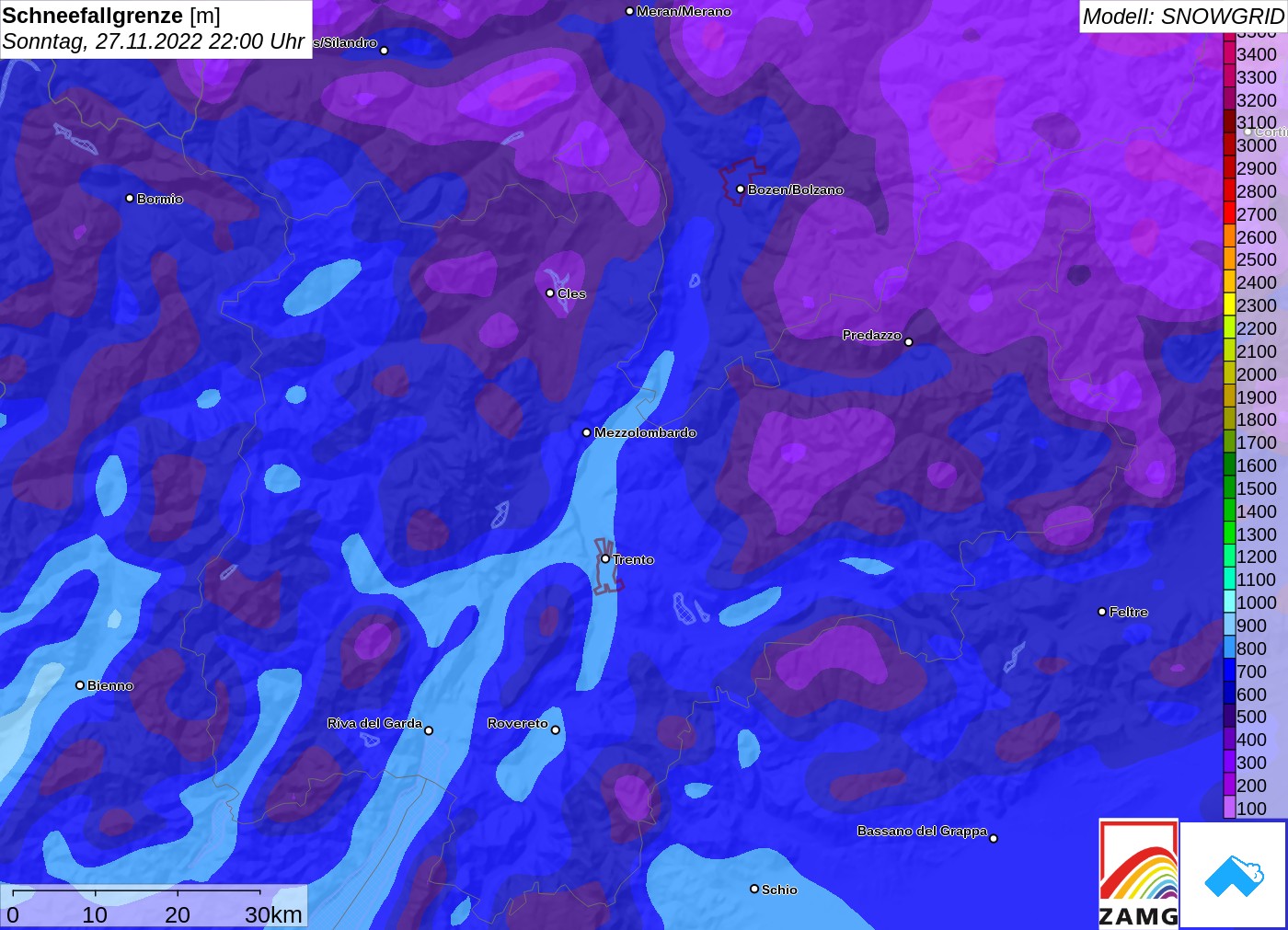Click the Mezzolombardo city marker dot
This screenshot has height=930, width=1288.
587,431
